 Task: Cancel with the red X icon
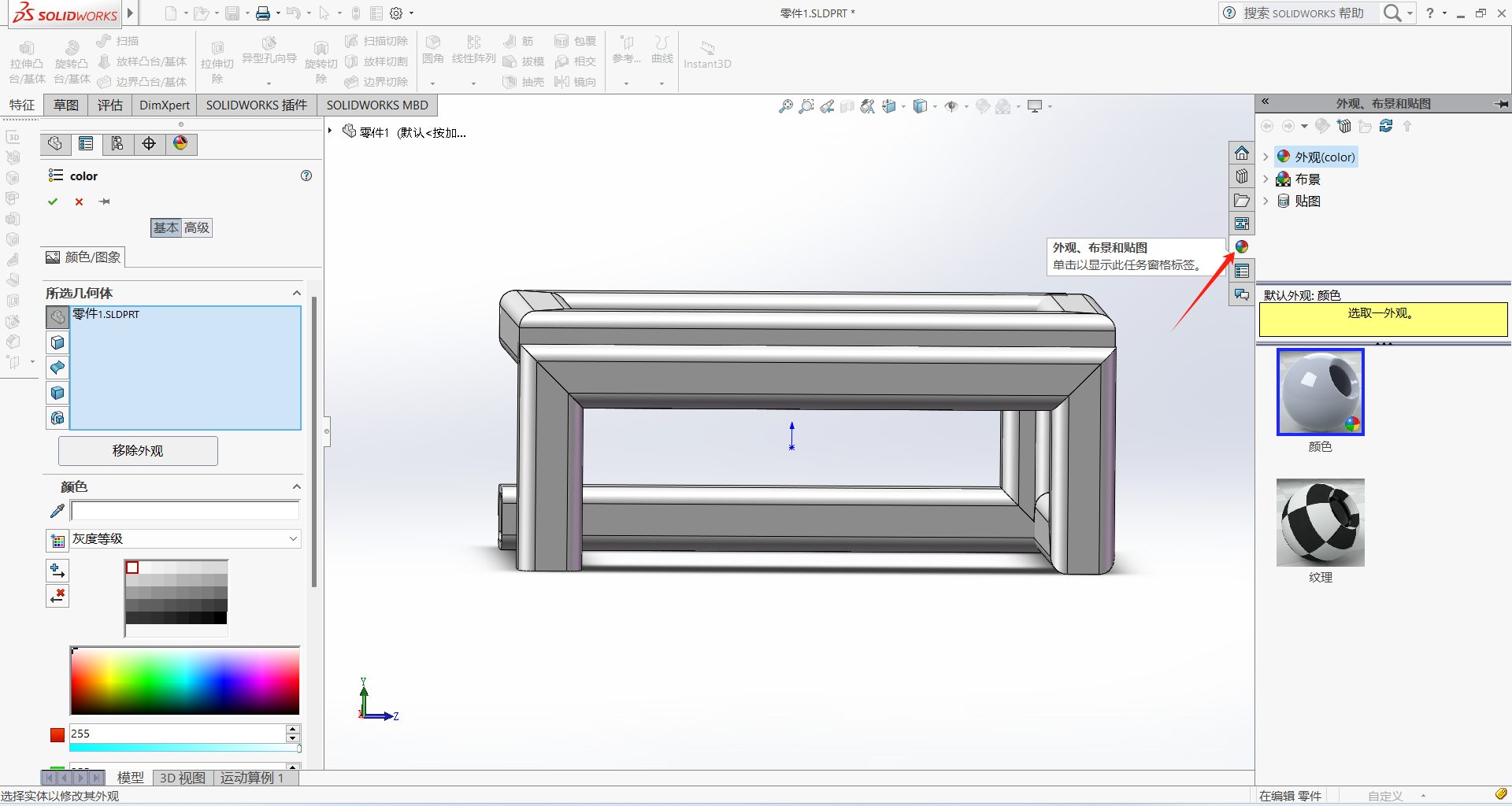(x=79, y=201)
